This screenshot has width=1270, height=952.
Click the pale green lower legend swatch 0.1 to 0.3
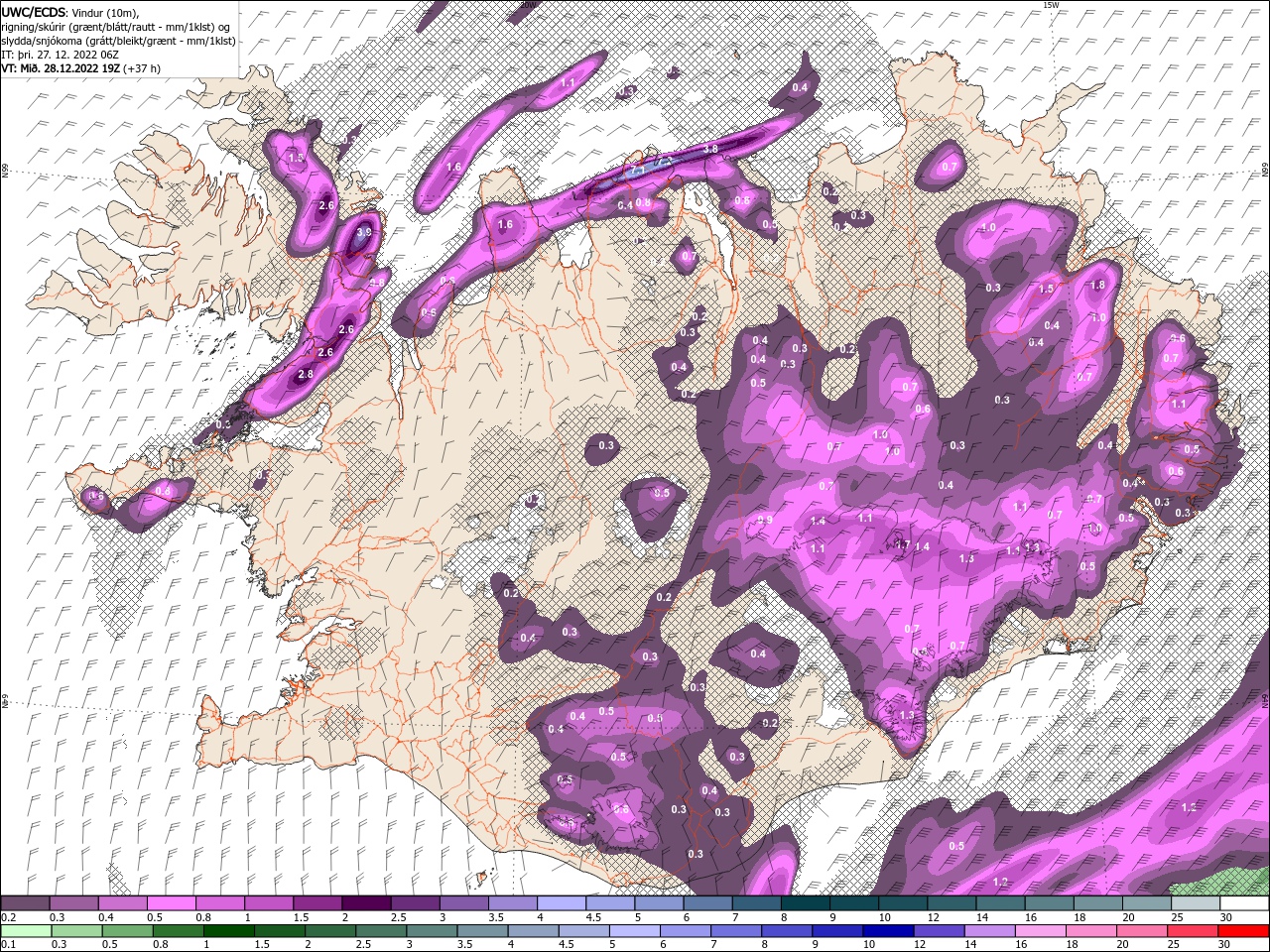coord(25,930)
